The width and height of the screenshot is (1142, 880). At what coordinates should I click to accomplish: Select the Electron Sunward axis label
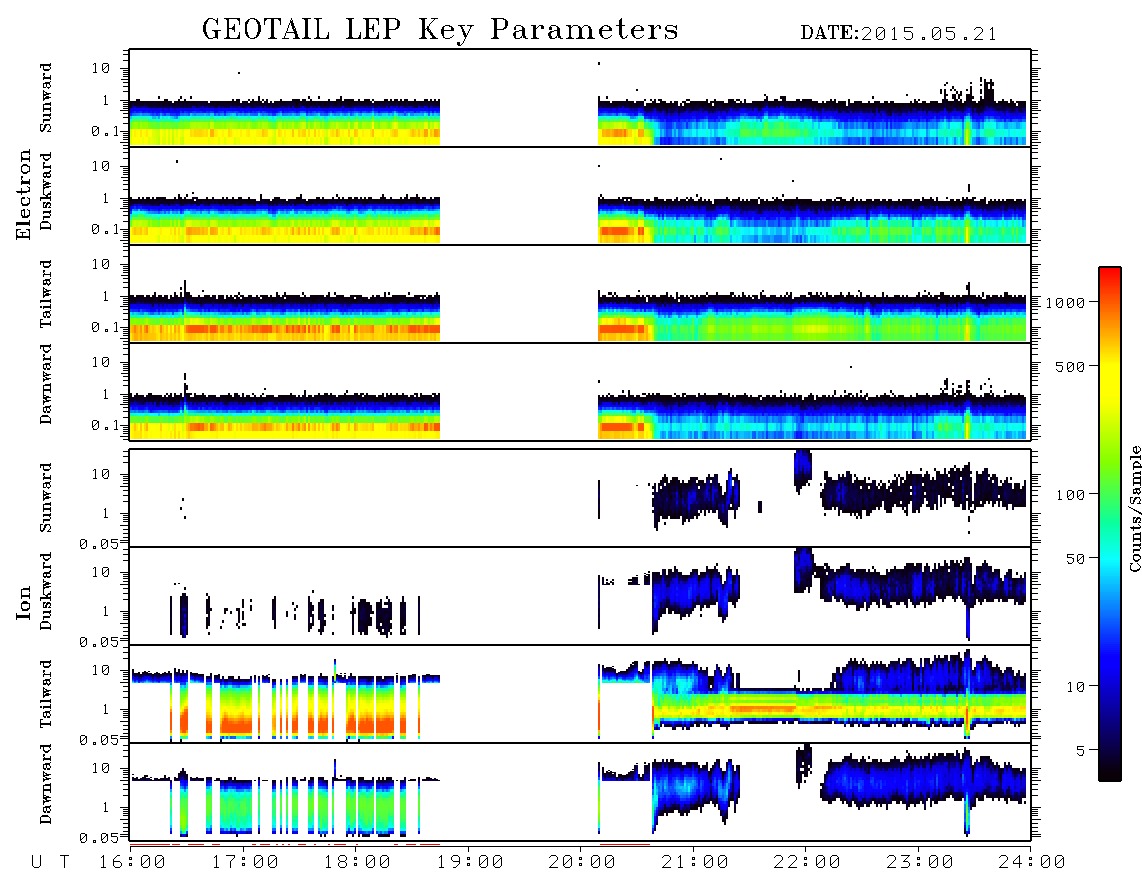tap(46, 98)
